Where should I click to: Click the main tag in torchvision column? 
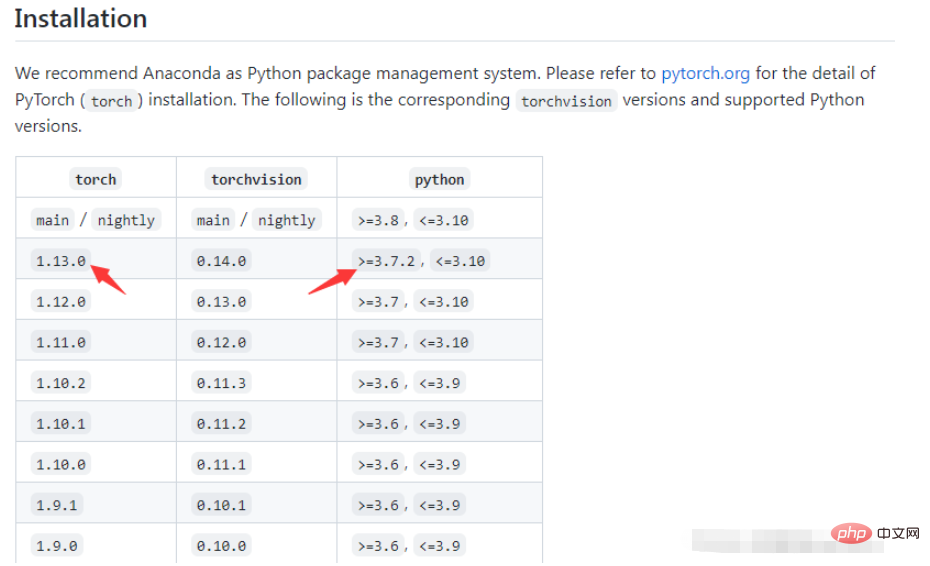213,220
